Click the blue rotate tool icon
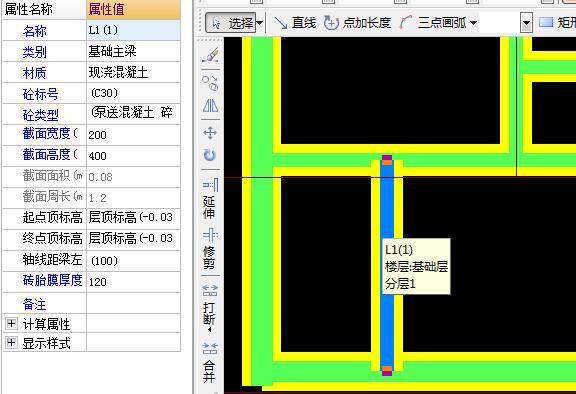This screenshot has width=576, height=394. pyautogui.click(x=210, y=155)
